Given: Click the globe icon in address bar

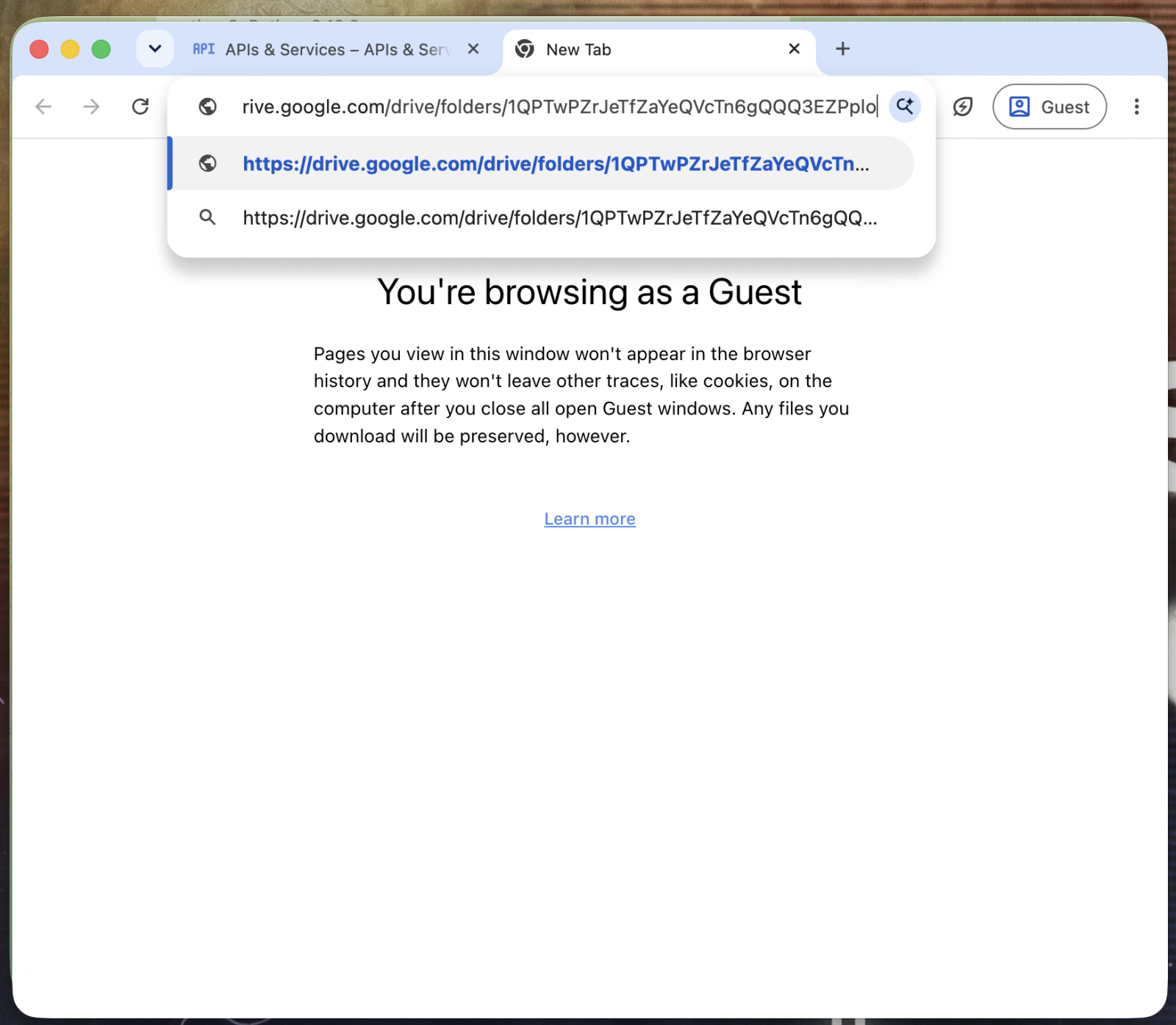Looking at the screenshot, I should pyautogui.click(x=208, y=107).
